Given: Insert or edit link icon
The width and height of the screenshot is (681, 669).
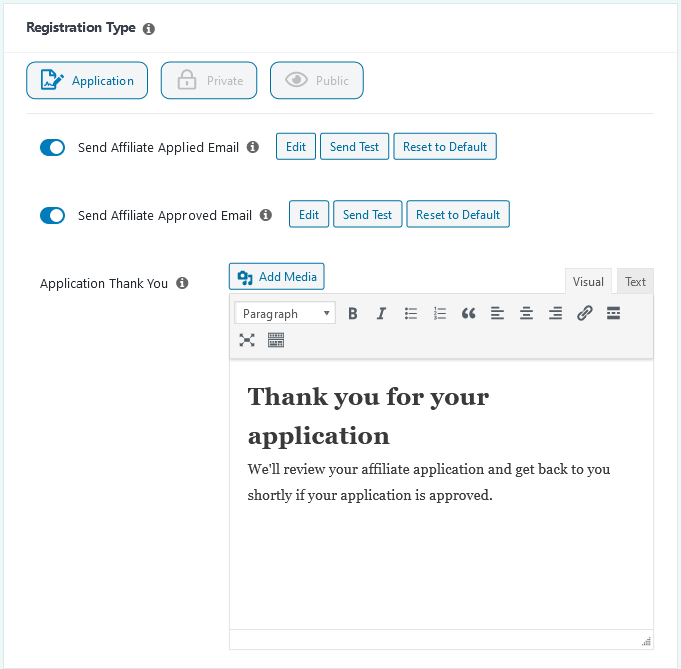Looking at the screenshot, I should 585,313.
